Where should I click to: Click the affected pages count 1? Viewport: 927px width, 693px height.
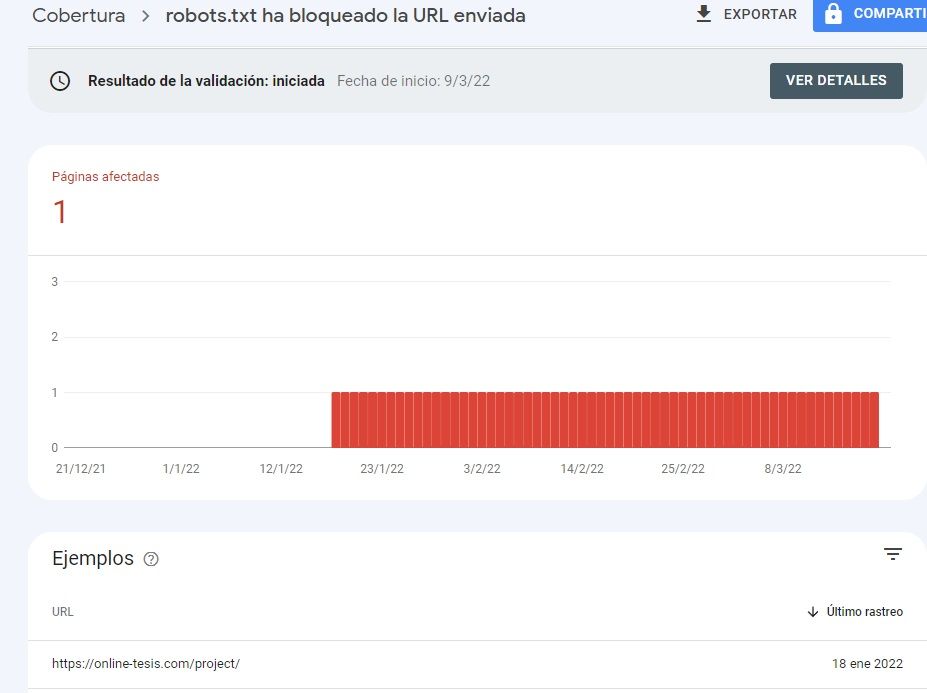(x=60, y=212)
